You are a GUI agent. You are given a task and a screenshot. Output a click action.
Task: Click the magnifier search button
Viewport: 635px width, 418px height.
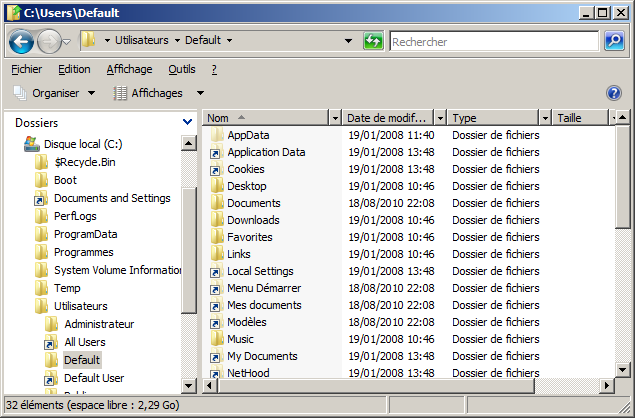click(x=615, y=41)
